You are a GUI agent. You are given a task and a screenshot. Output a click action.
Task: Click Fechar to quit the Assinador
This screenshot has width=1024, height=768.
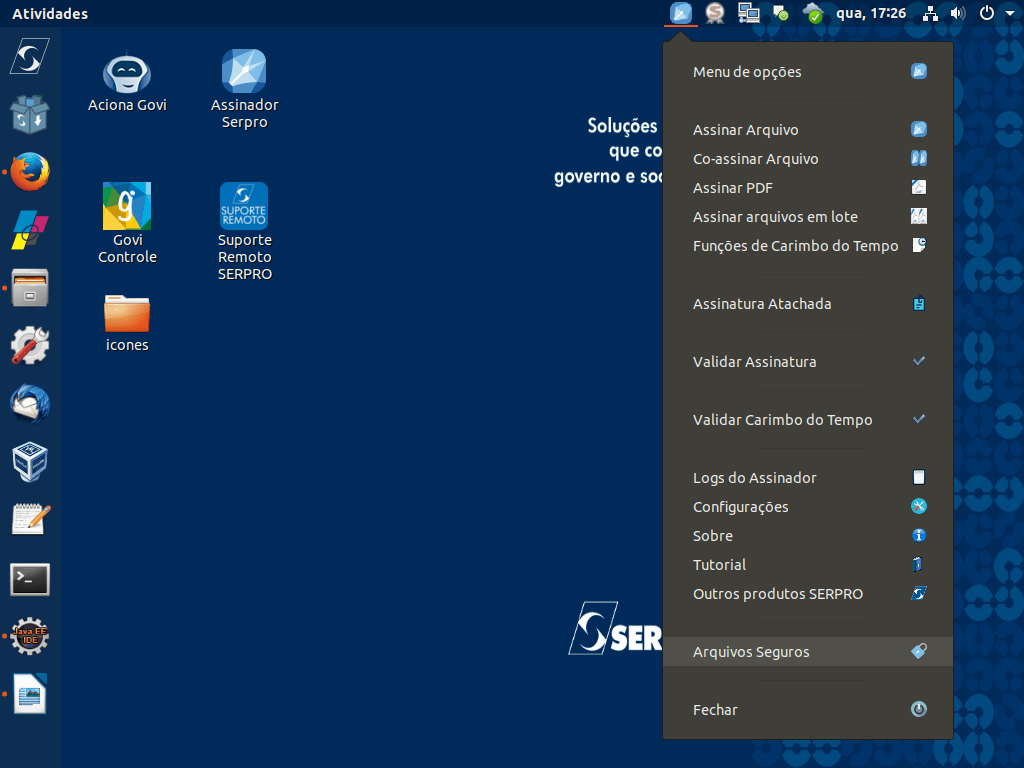pyautogui.click(x=715, y=710)
